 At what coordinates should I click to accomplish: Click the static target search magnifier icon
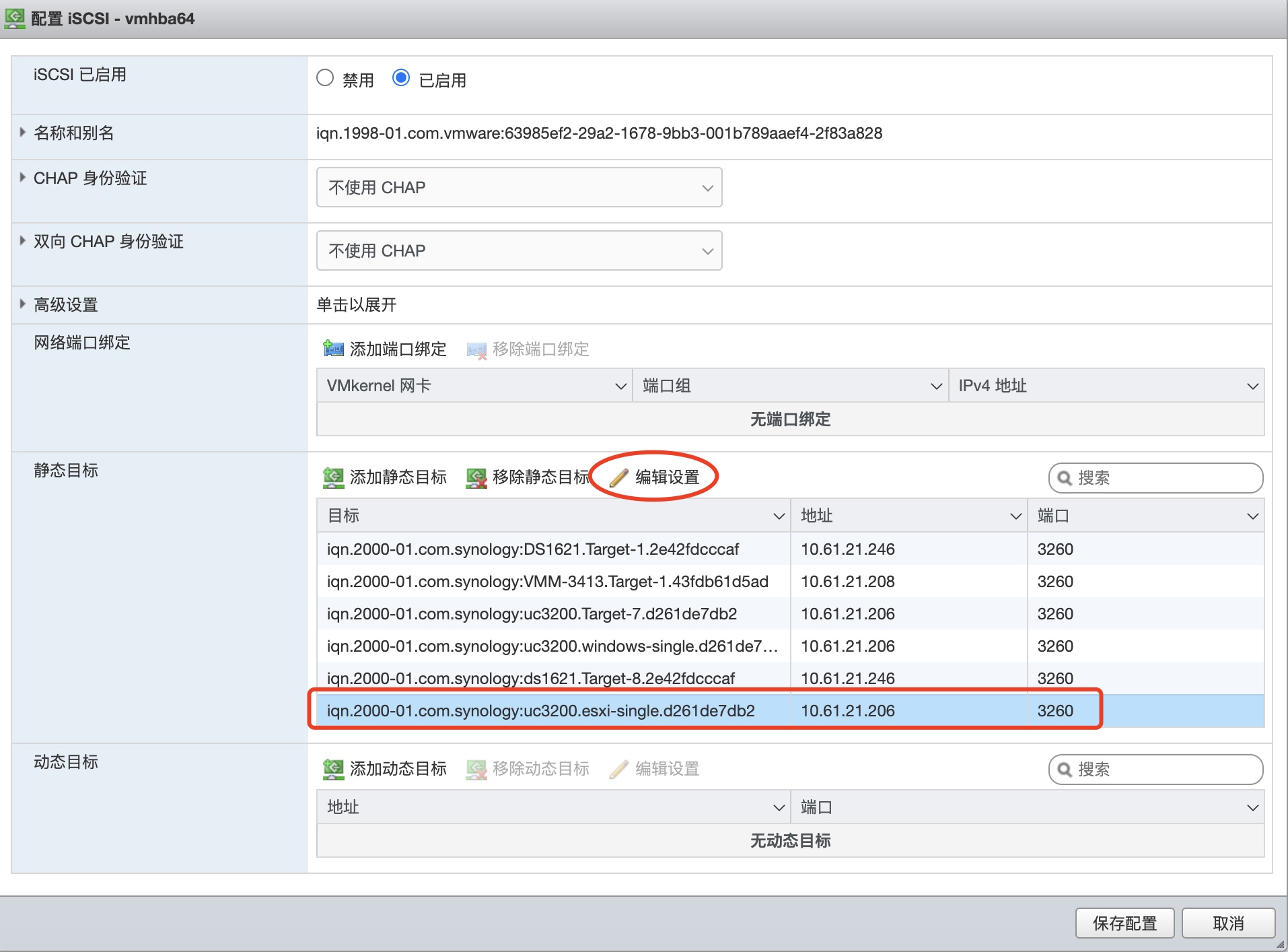click(1065, 478)
